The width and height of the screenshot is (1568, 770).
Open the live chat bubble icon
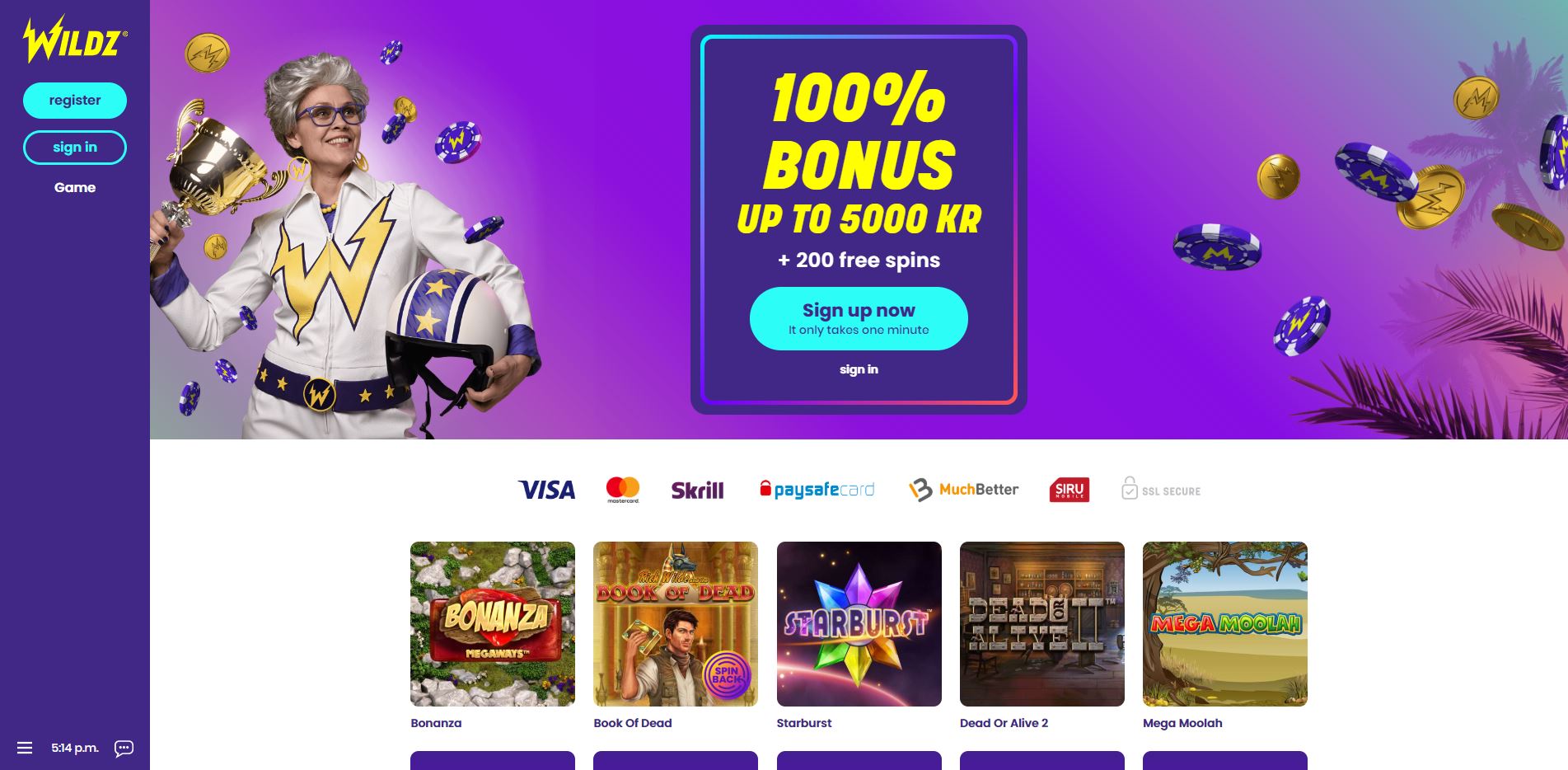pyautogui.click(x=124, y=748)
